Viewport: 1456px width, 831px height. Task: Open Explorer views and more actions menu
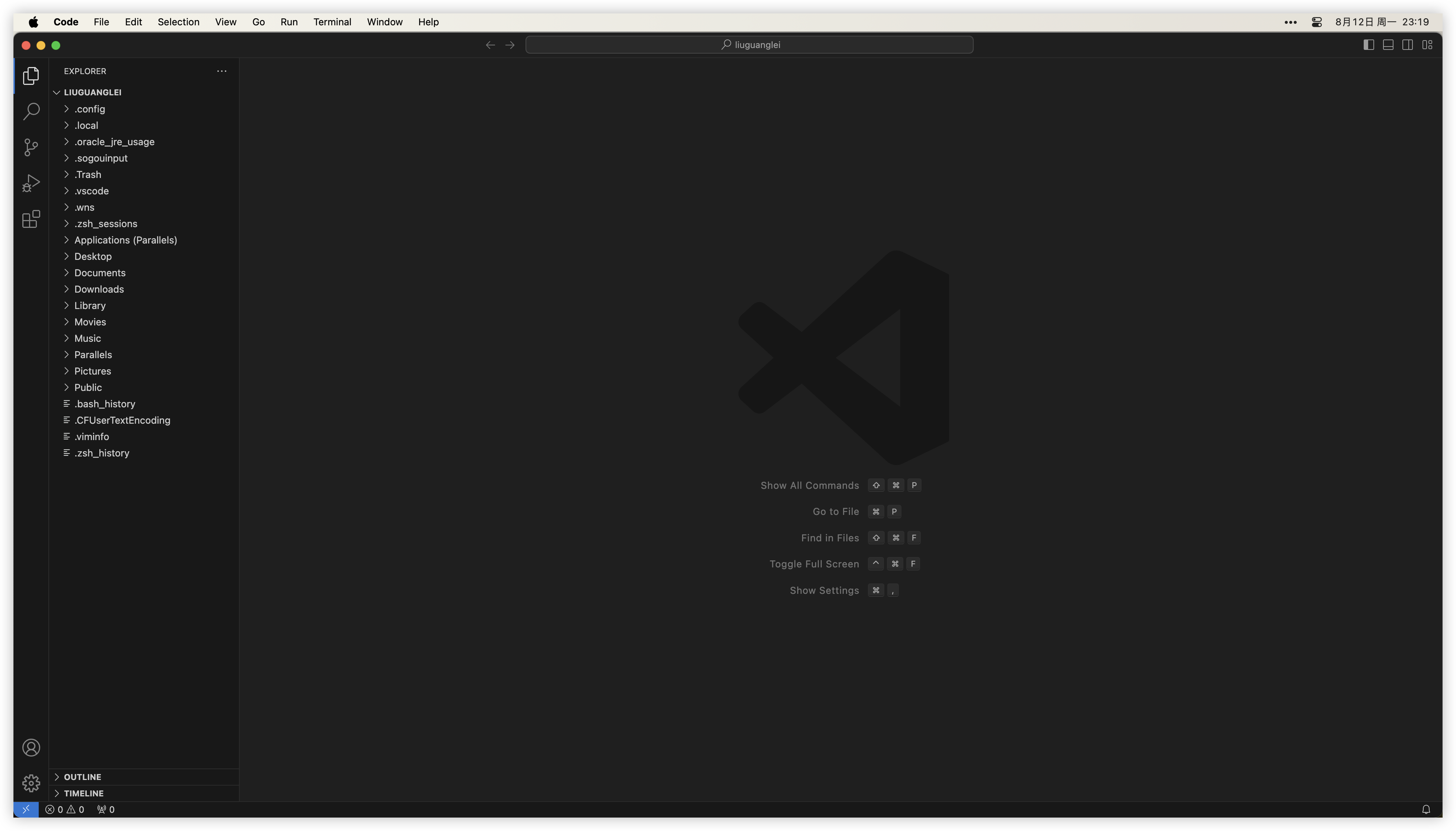click(221, 71)
